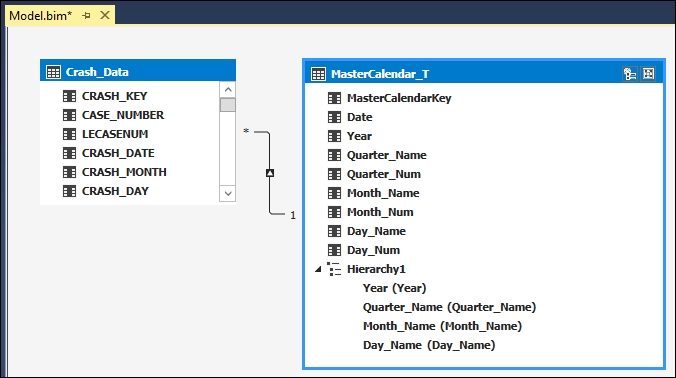The image size is (676, 378).
Task: Collapse the Hierarchy1 node
Action: pyautogui.click(x=318, y=269)
